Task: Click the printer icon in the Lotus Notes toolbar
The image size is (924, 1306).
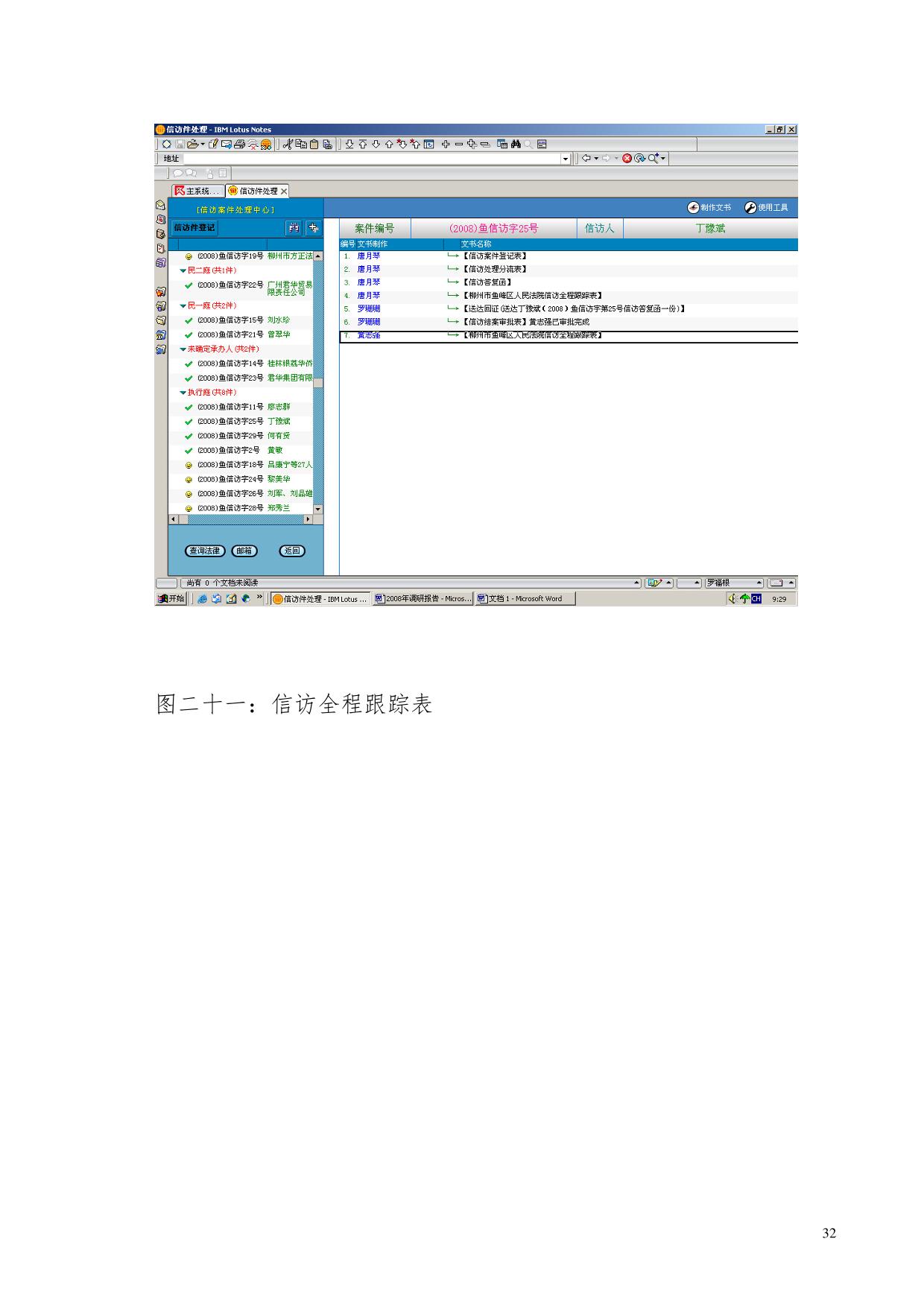Action: click(x=239, y=144)
